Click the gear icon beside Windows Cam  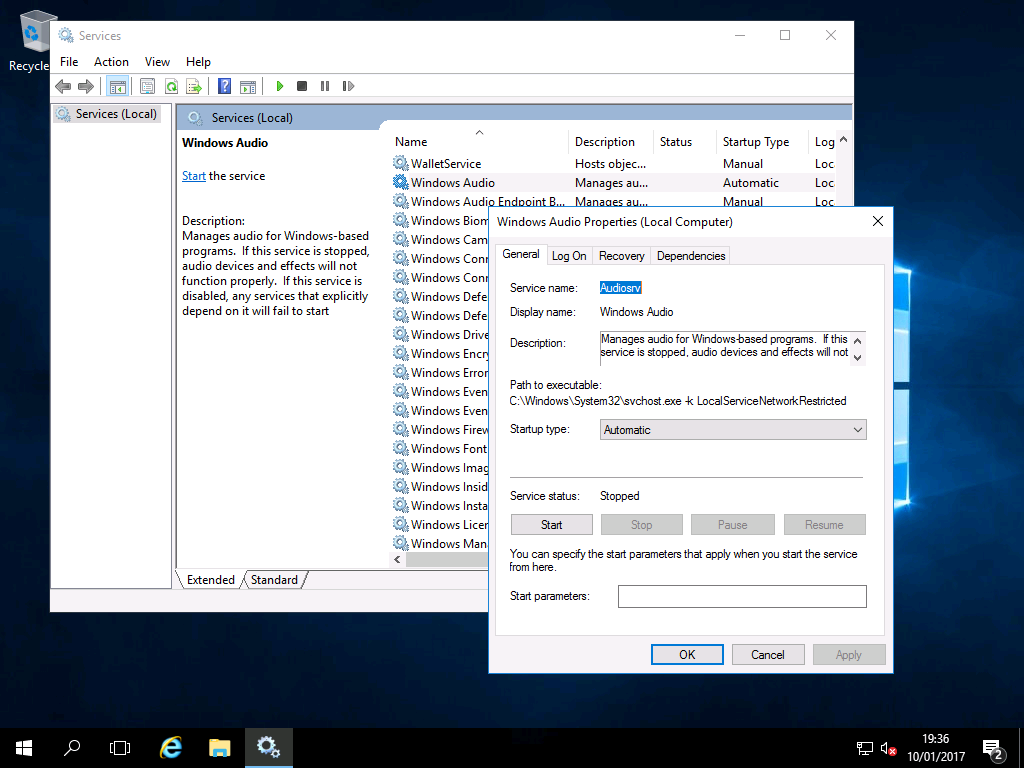click(x=400, y=239)
